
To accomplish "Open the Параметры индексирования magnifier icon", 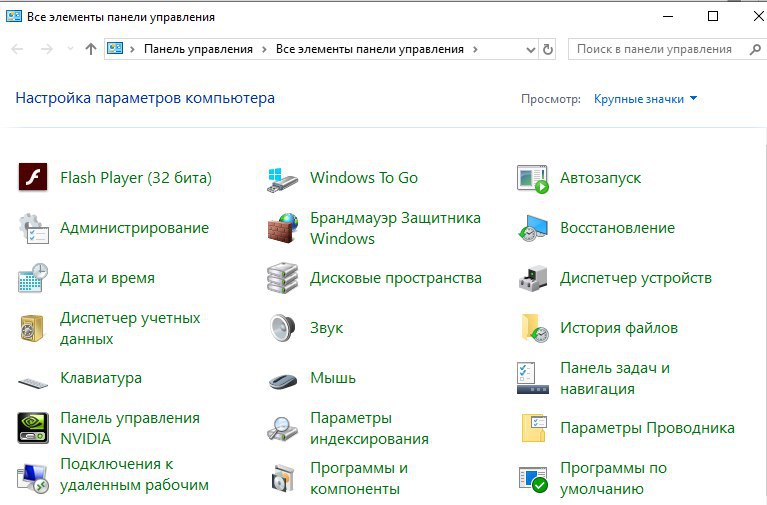I will click(x=282, y=429).
